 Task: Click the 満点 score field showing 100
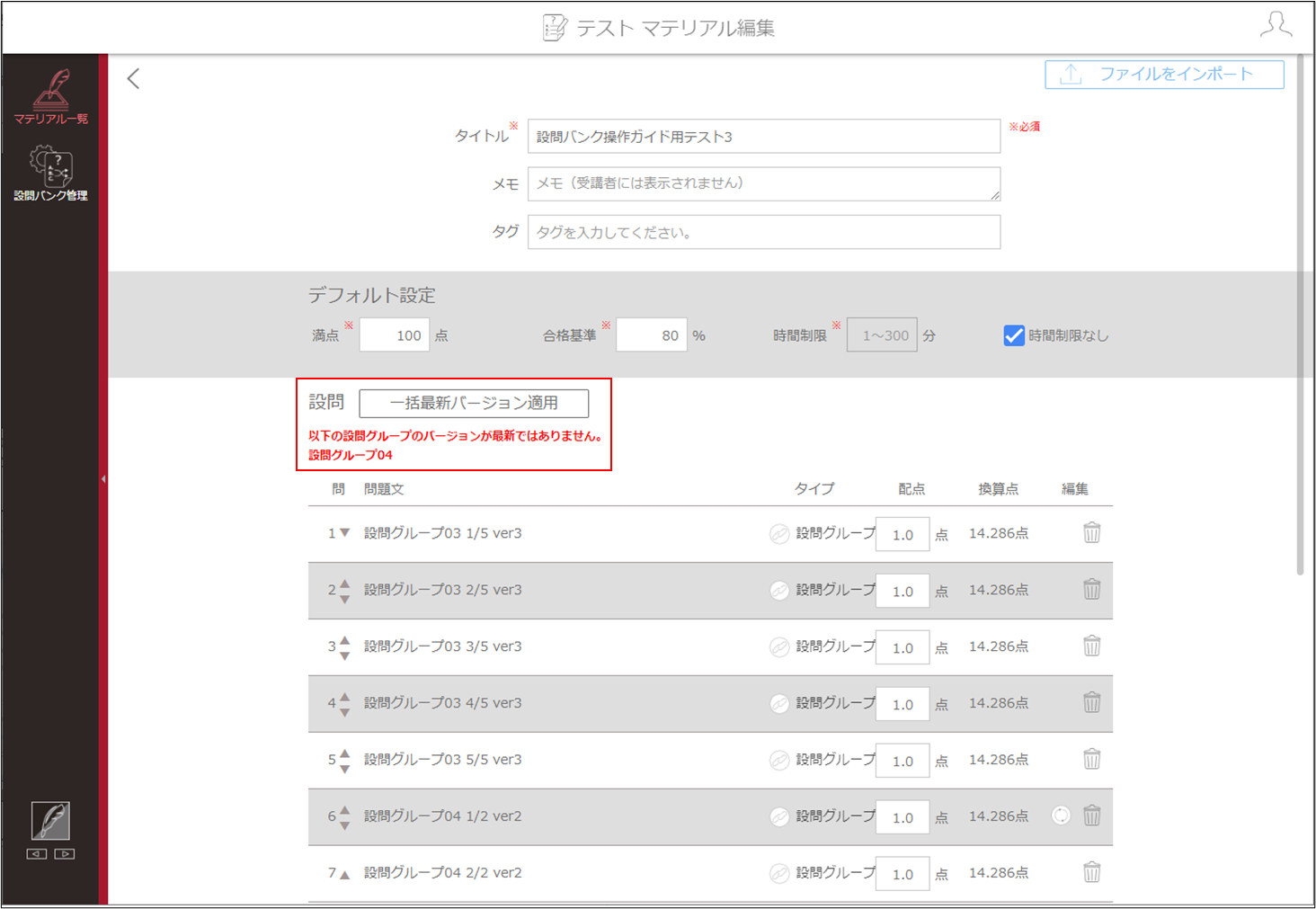point(395,335)
